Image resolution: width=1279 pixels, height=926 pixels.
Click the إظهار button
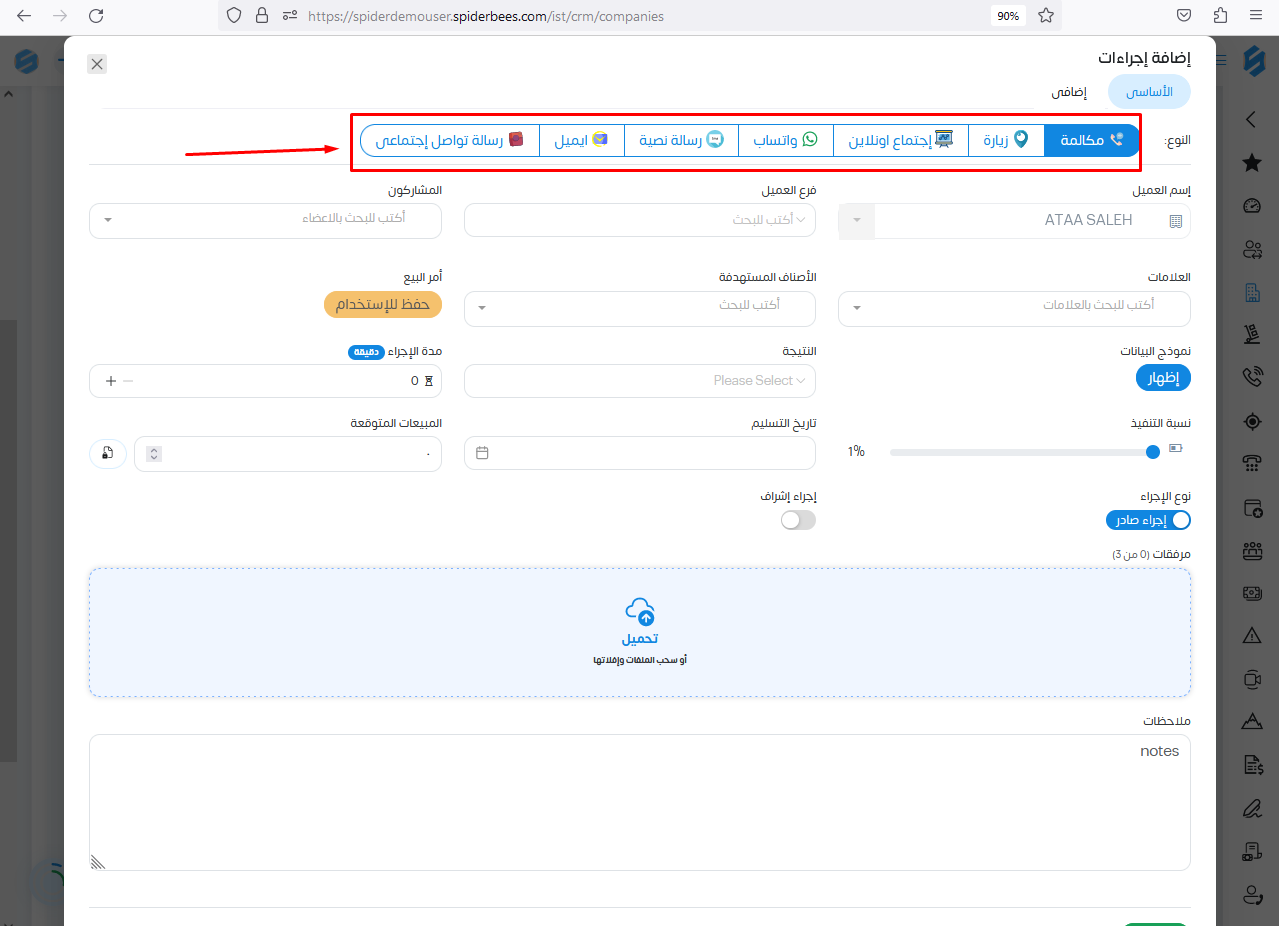pos(1163,378)
